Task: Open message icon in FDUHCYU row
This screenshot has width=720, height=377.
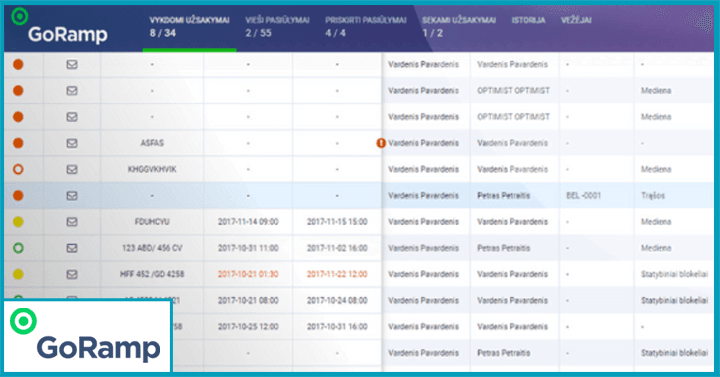Action: tap(72, 222)
